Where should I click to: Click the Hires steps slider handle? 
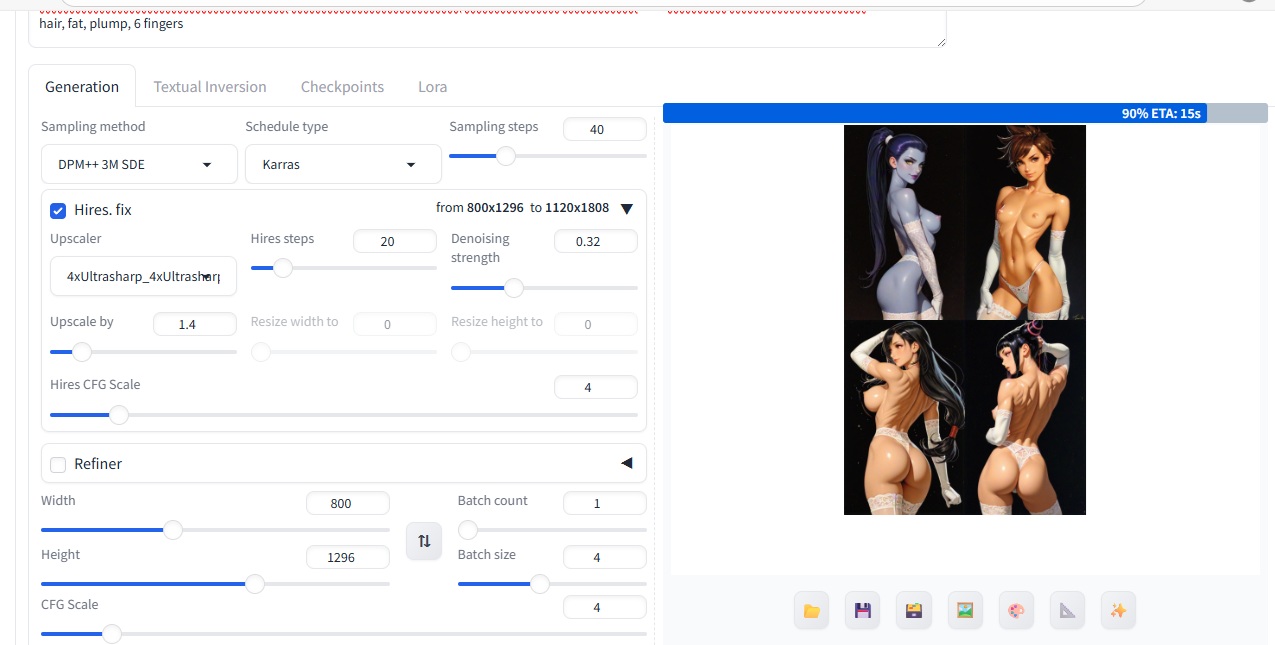click(283, 268)
